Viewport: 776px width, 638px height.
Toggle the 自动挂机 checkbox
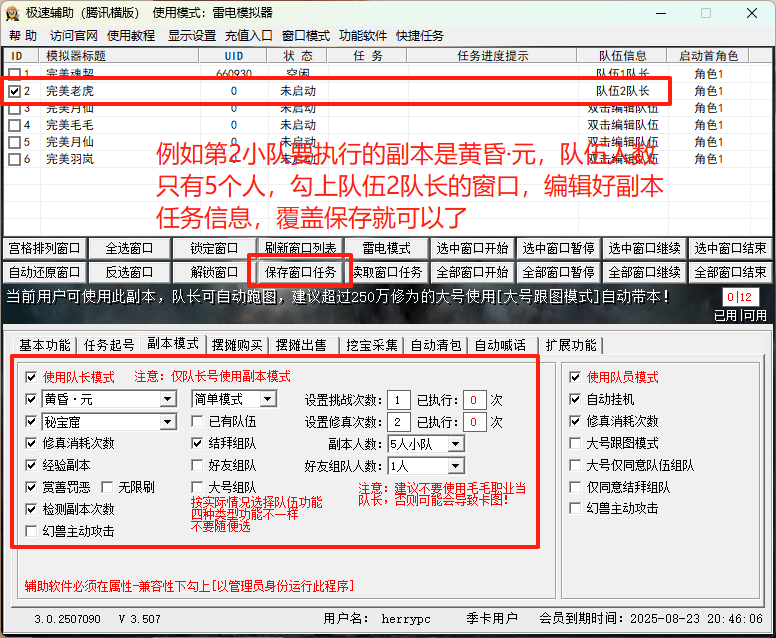(x=575, y=399)
